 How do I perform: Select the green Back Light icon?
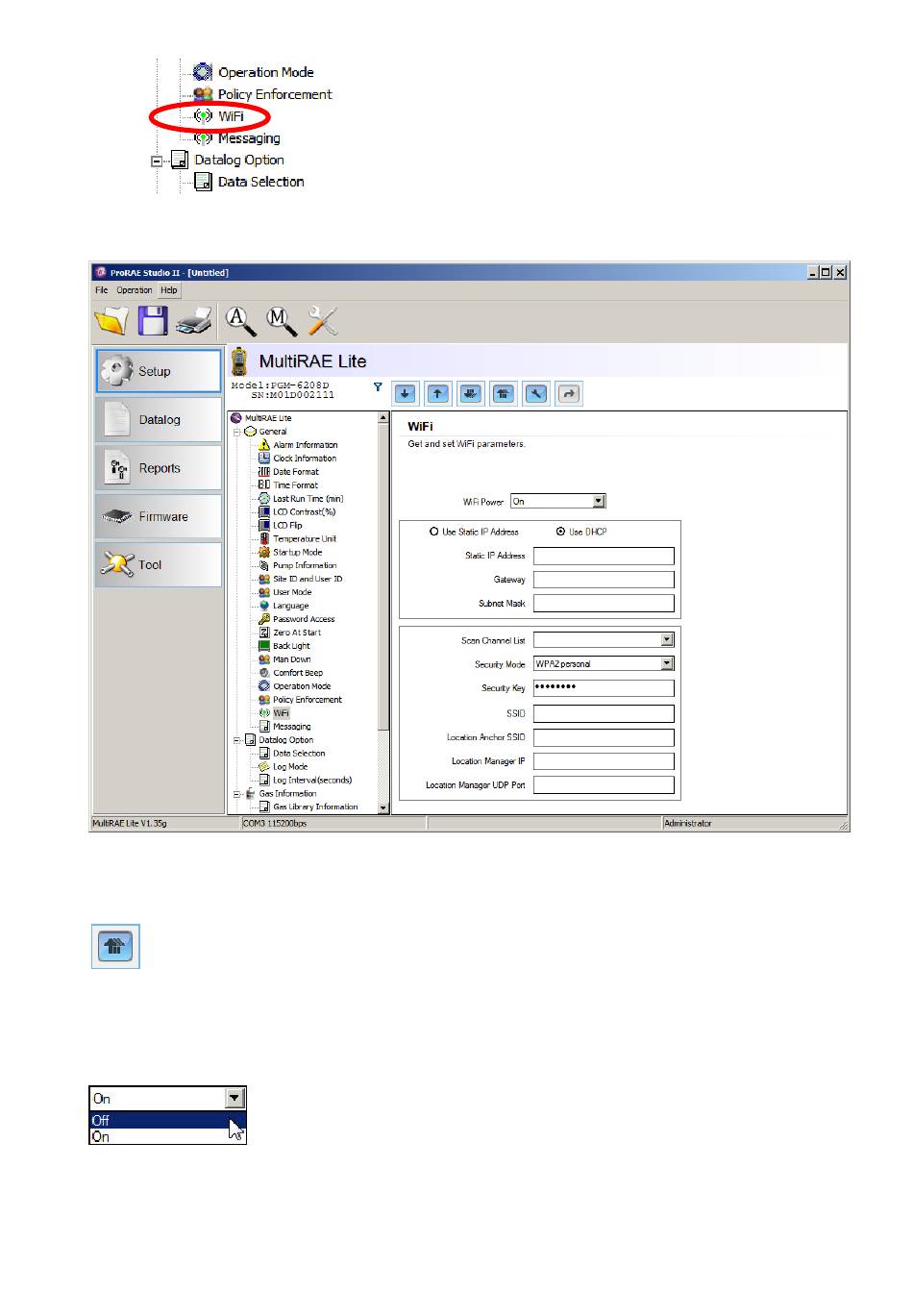point(264,647)
